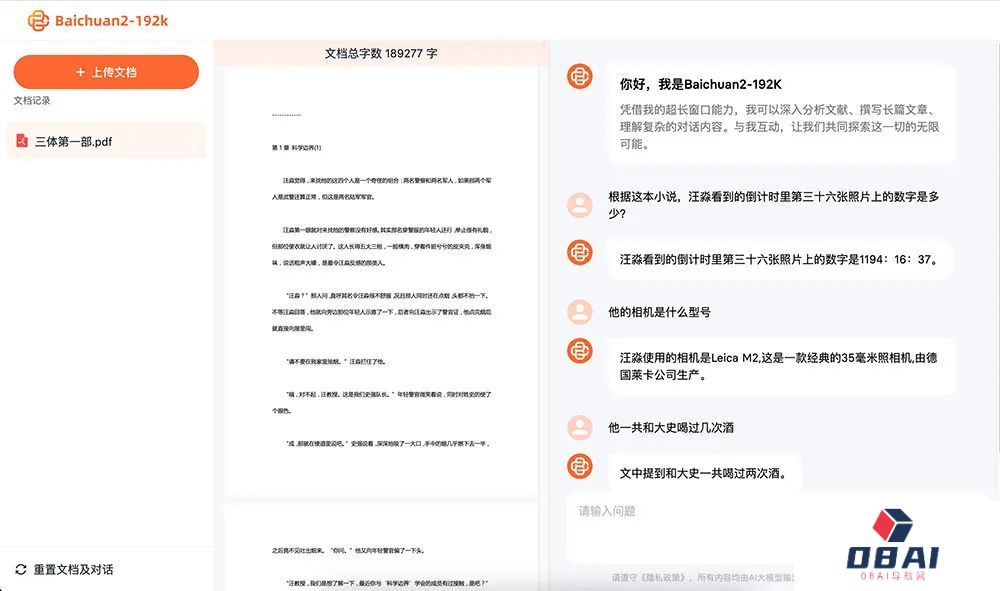The width and height of the screenshot is (1000, 591).
Task: Click user avatar beside 他的相机是什么型号
Action: point(580,312)
